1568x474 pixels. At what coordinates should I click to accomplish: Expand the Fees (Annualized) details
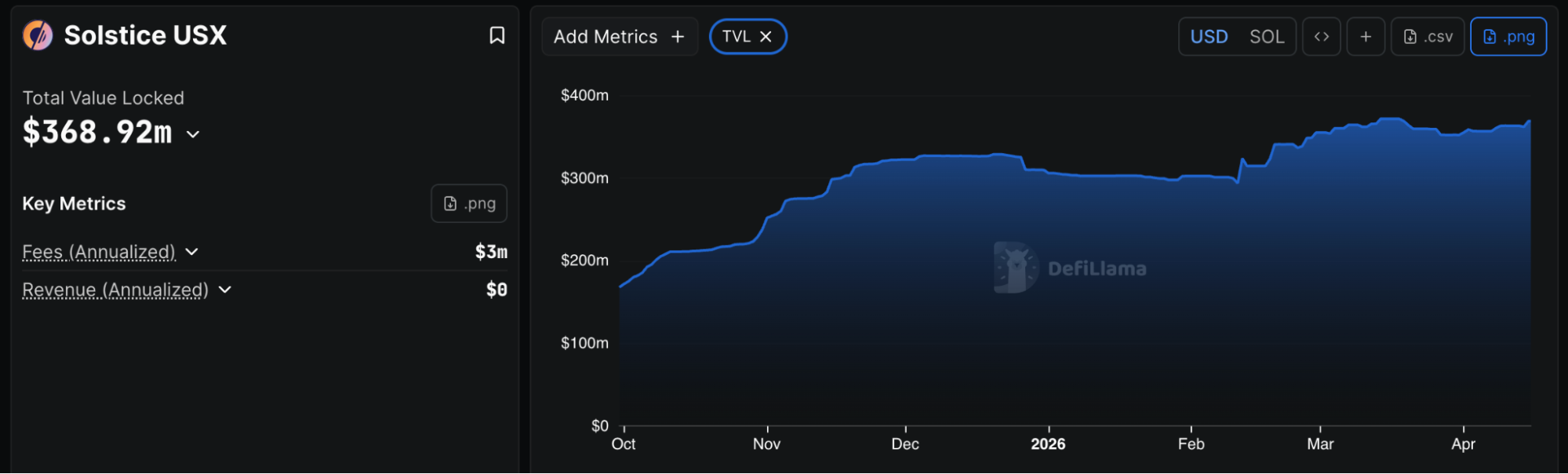[x=192, y=252]
